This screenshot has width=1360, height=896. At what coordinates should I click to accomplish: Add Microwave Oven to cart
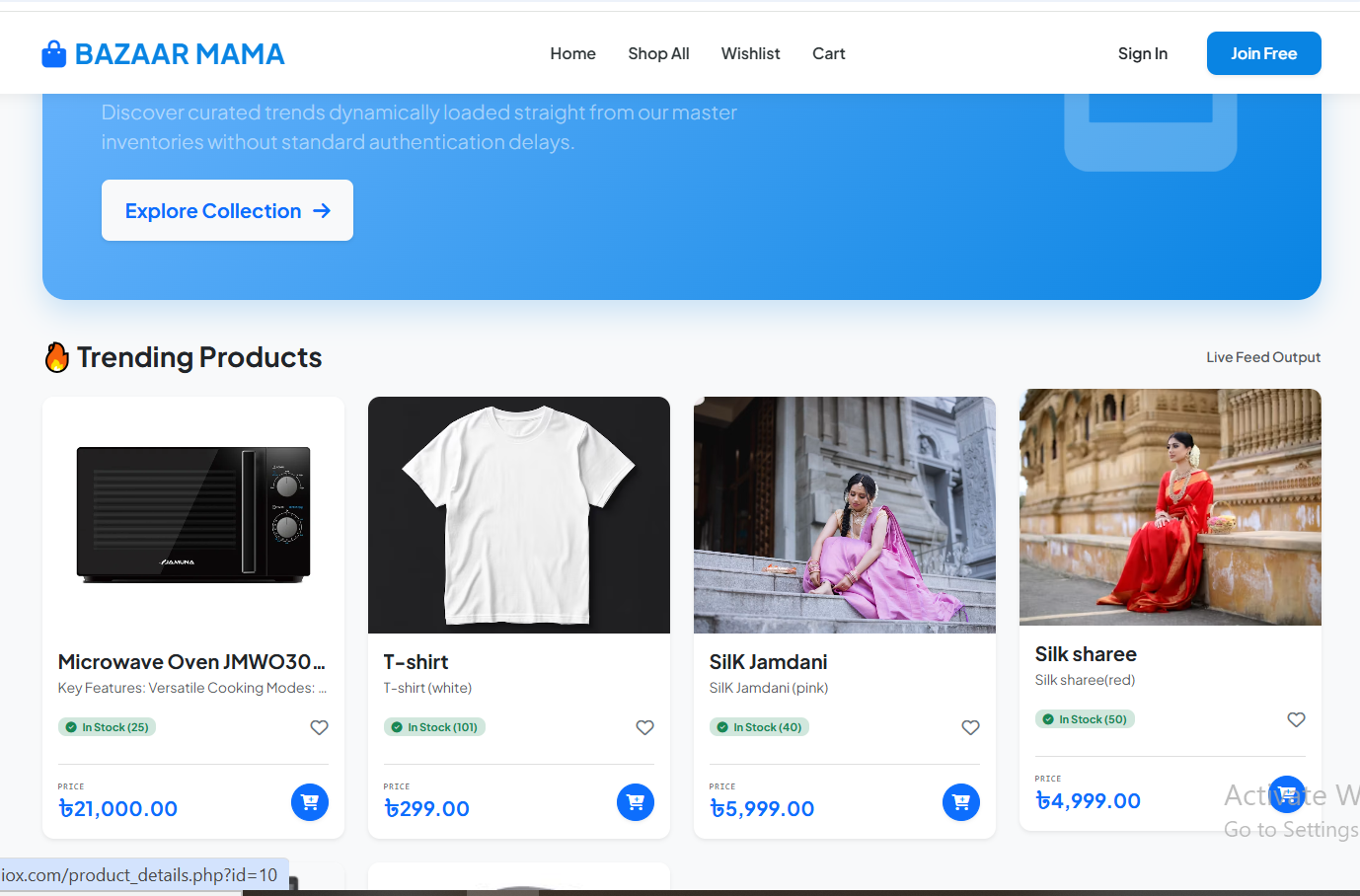(x=310, y=802)
